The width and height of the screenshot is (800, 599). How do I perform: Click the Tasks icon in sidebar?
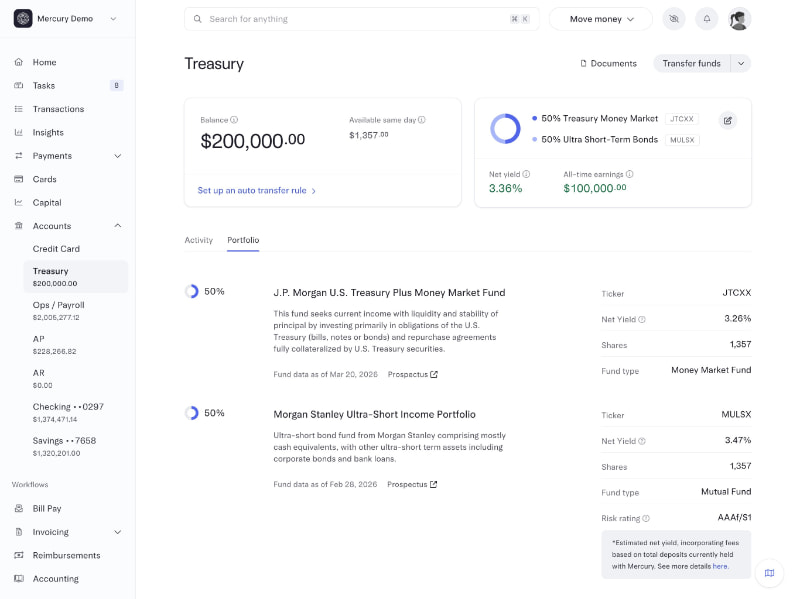[x=19, y=86]
